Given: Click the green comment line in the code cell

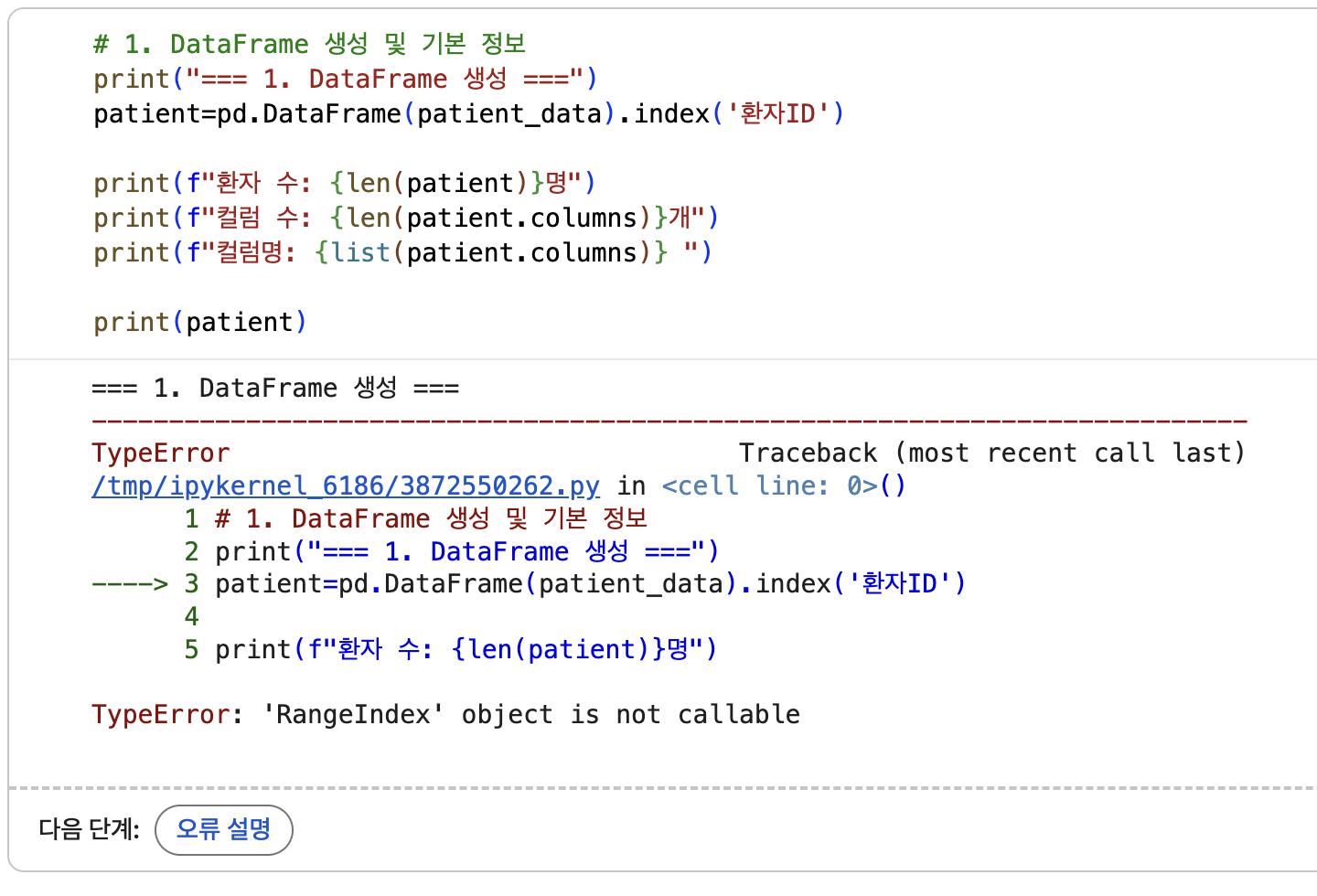Looking at the screenshot, I should [309, 44].
